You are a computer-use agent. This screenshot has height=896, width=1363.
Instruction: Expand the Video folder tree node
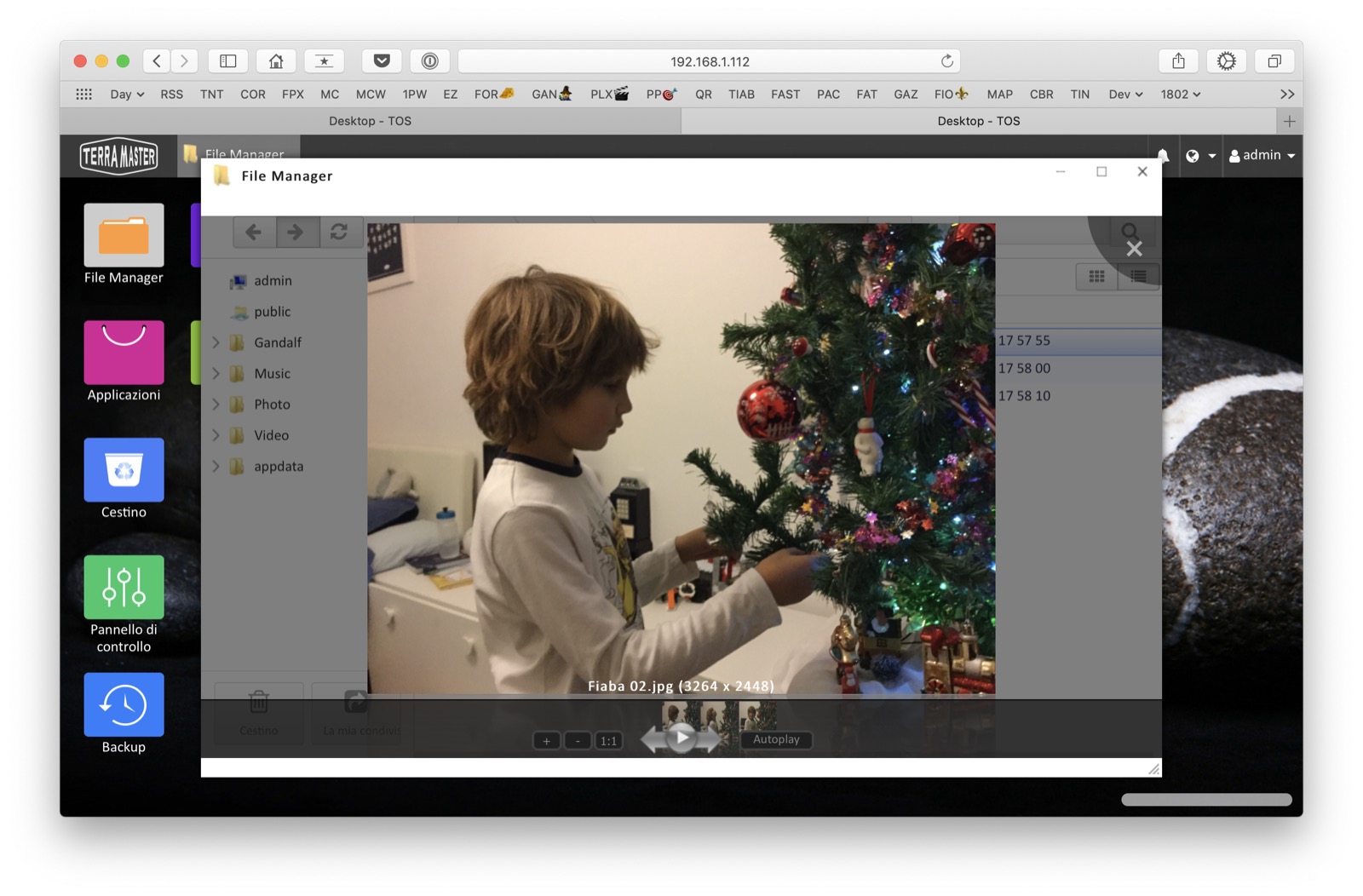216,435
